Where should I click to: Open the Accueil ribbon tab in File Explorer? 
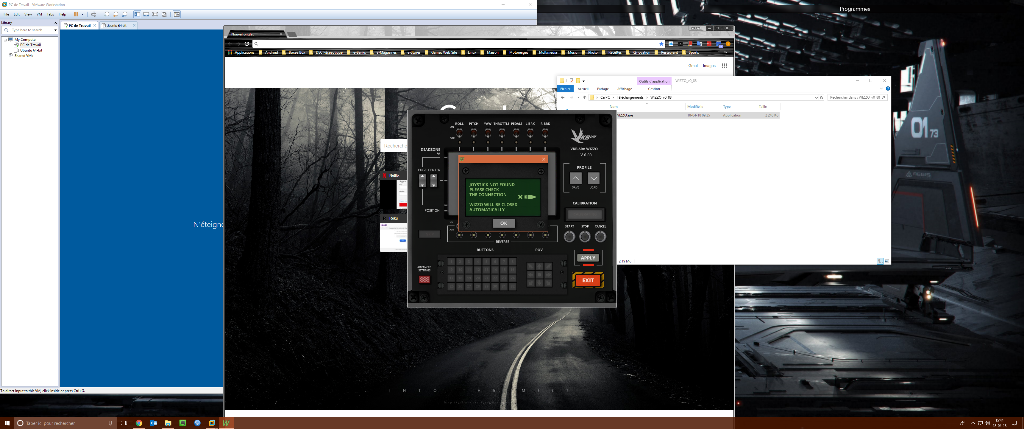(583, 89)
